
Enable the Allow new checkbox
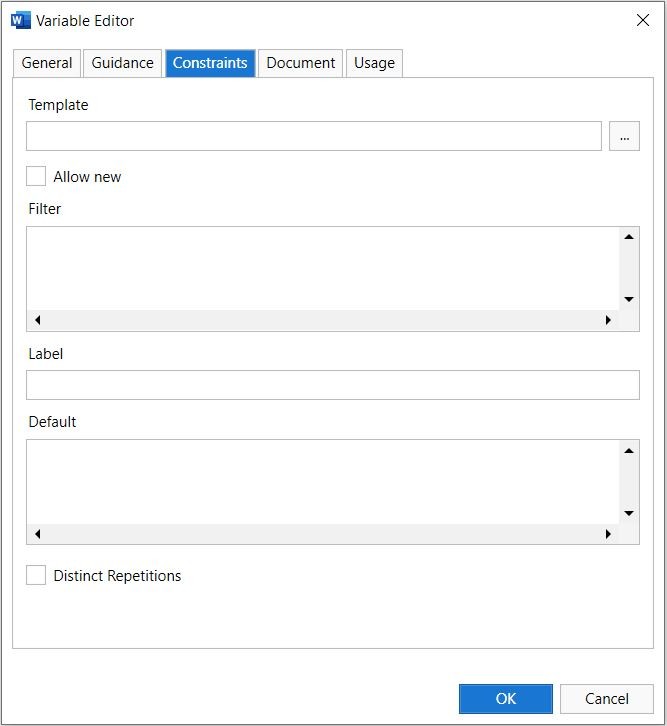point(36,177)
